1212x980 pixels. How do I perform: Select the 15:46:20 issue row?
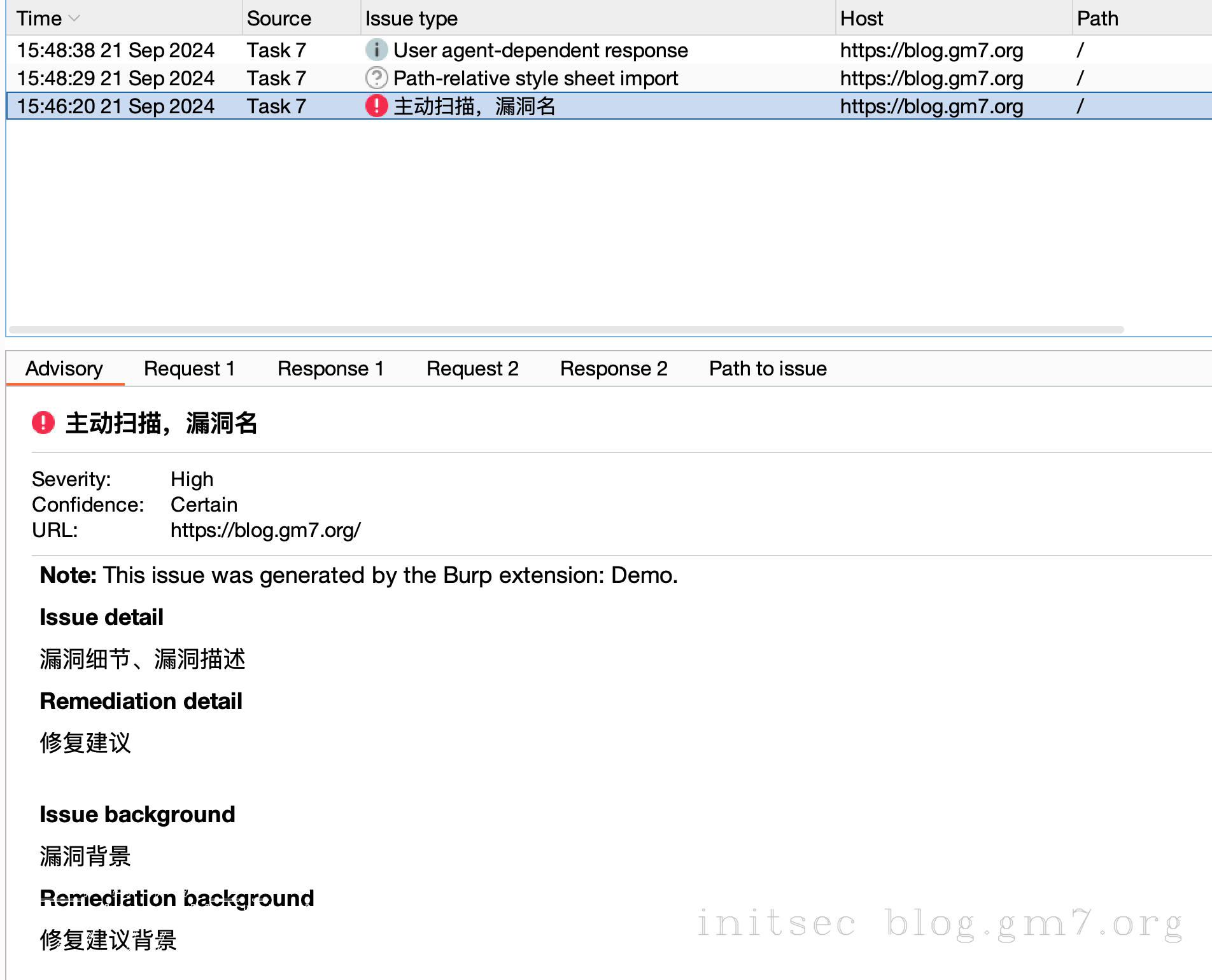116,106
